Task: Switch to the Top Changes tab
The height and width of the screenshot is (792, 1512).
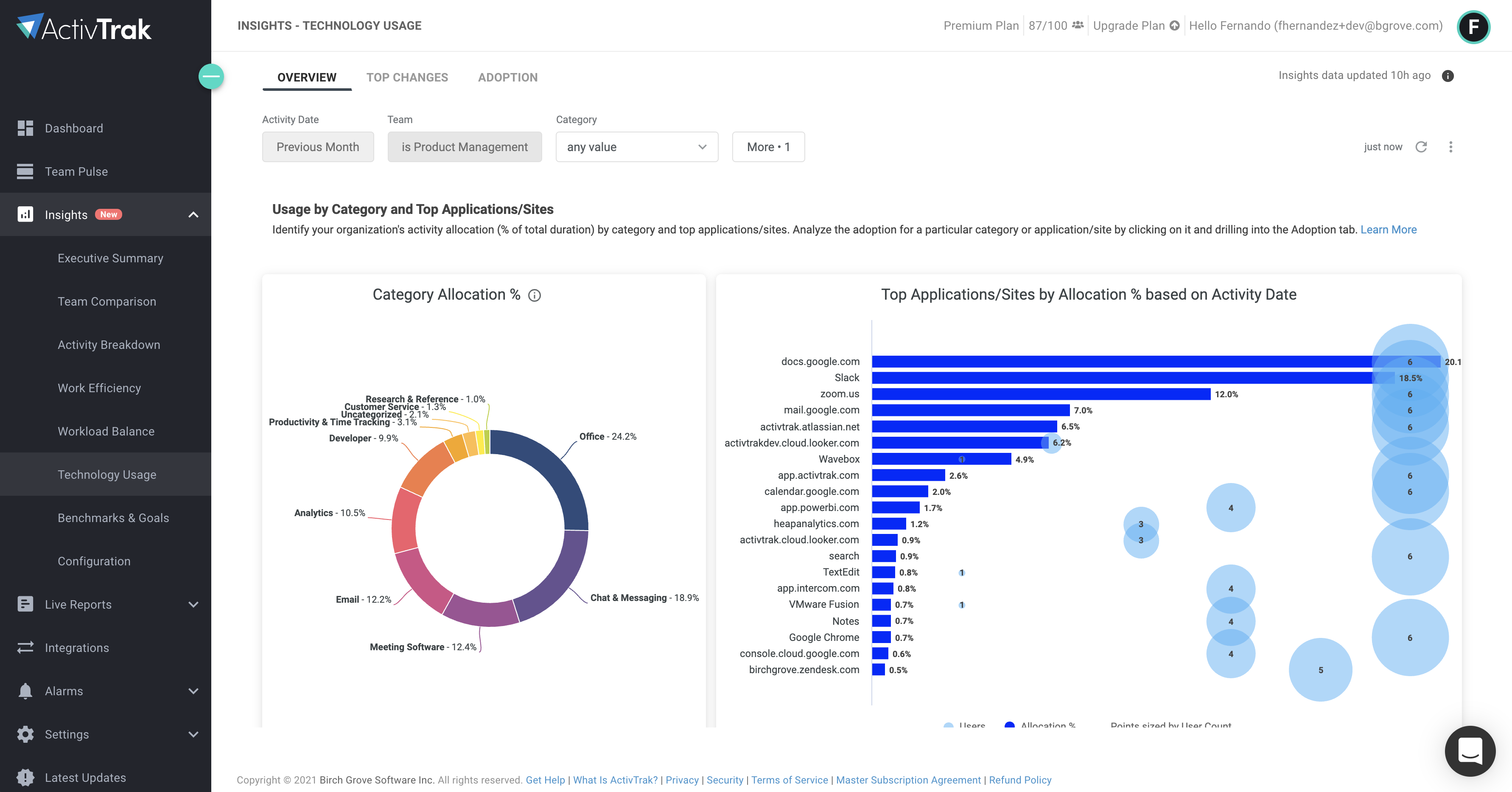Action: 407,78
